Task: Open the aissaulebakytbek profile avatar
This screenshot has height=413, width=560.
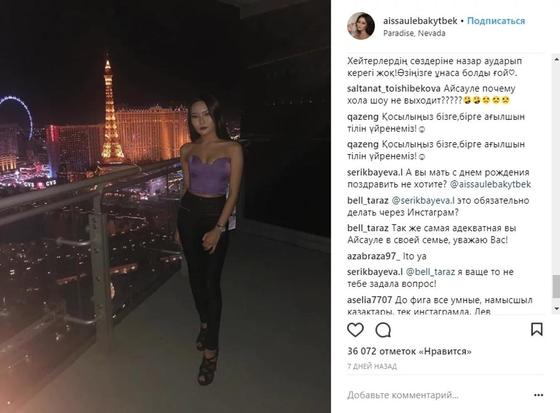Action: coord(361,25)
